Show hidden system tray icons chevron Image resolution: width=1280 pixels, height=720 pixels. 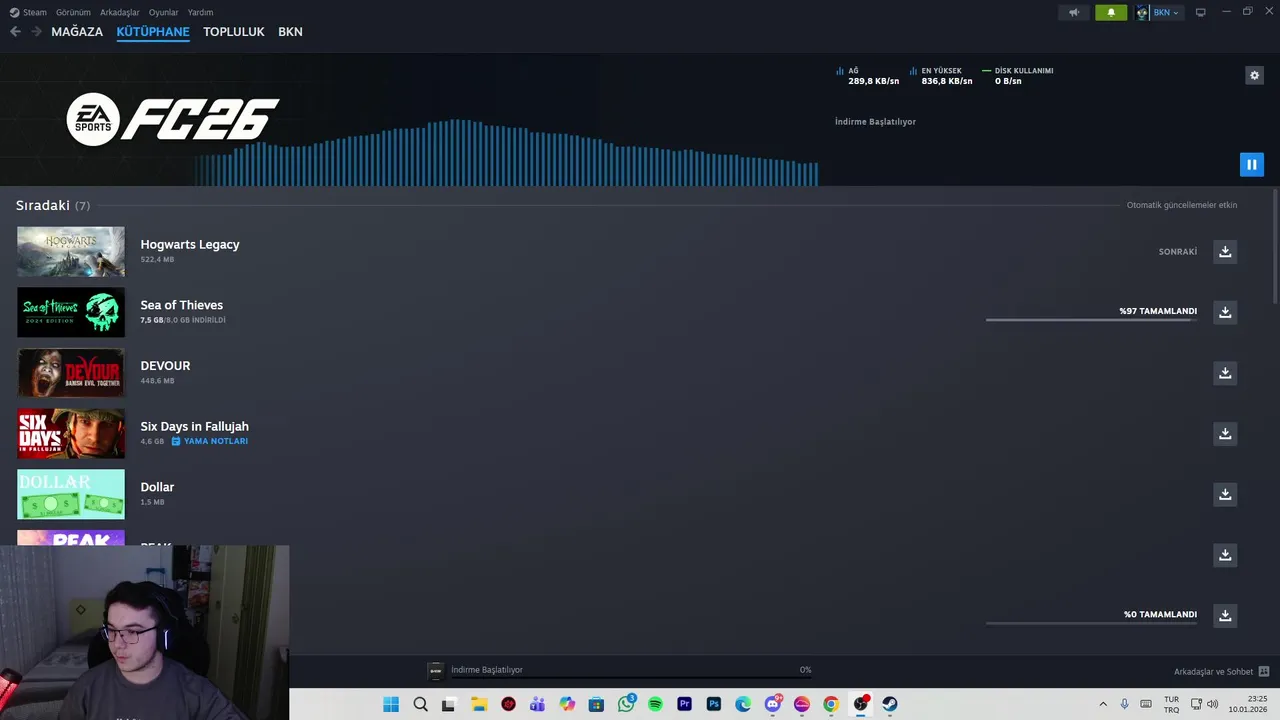(1103, 704)
